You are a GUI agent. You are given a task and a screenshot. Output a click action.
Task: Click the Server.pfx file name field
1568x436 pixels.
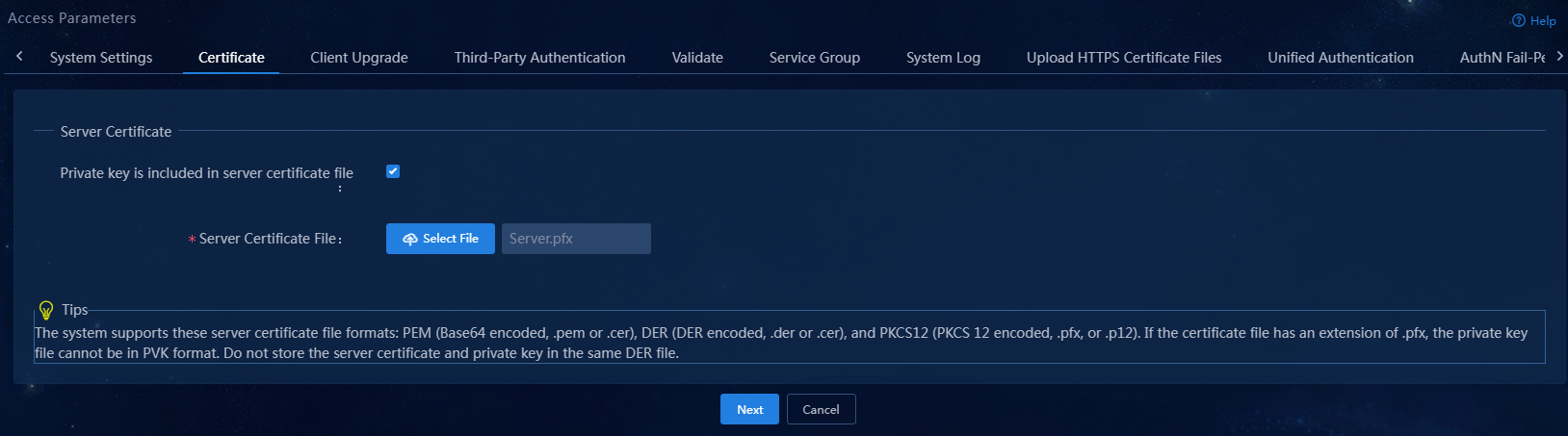click(576, 239)
